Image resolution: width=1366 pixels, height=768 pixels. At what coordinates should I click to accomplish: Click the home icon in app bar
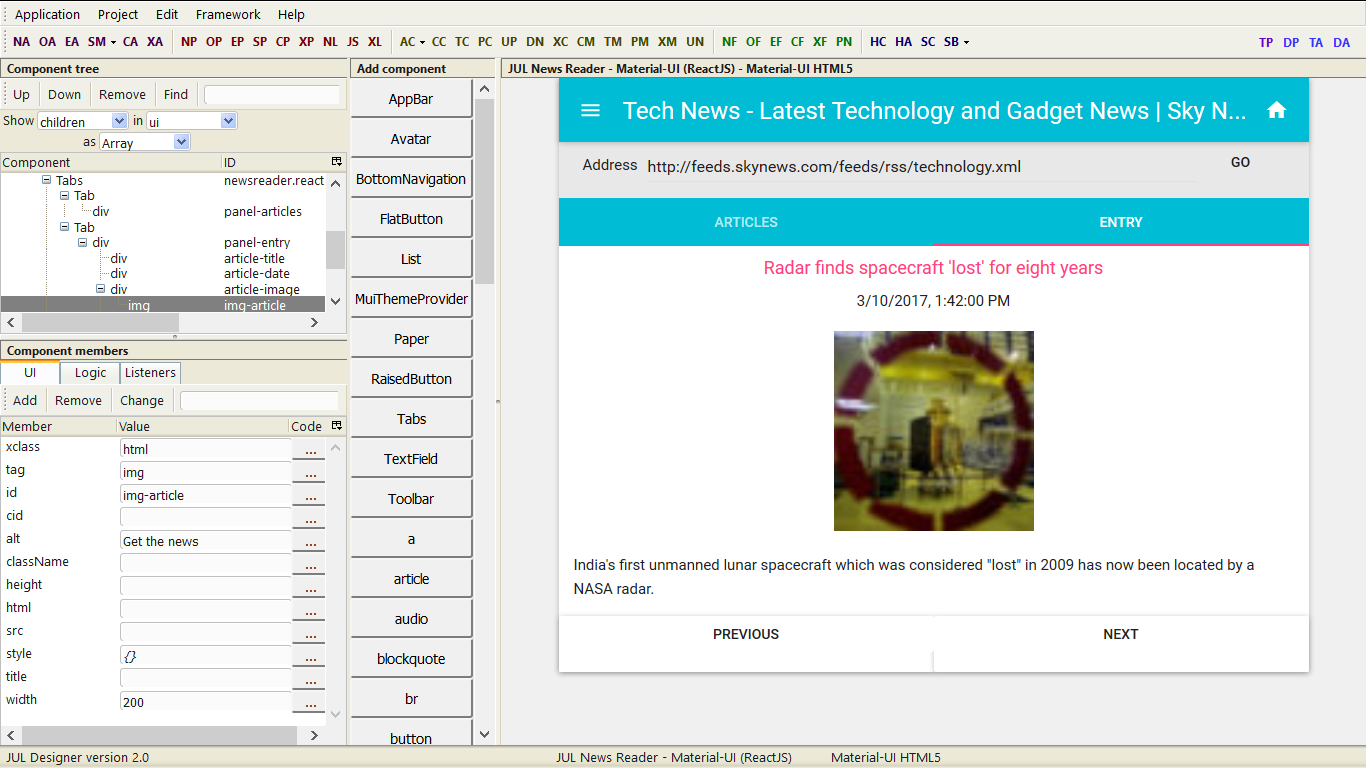coord(1276,110)
